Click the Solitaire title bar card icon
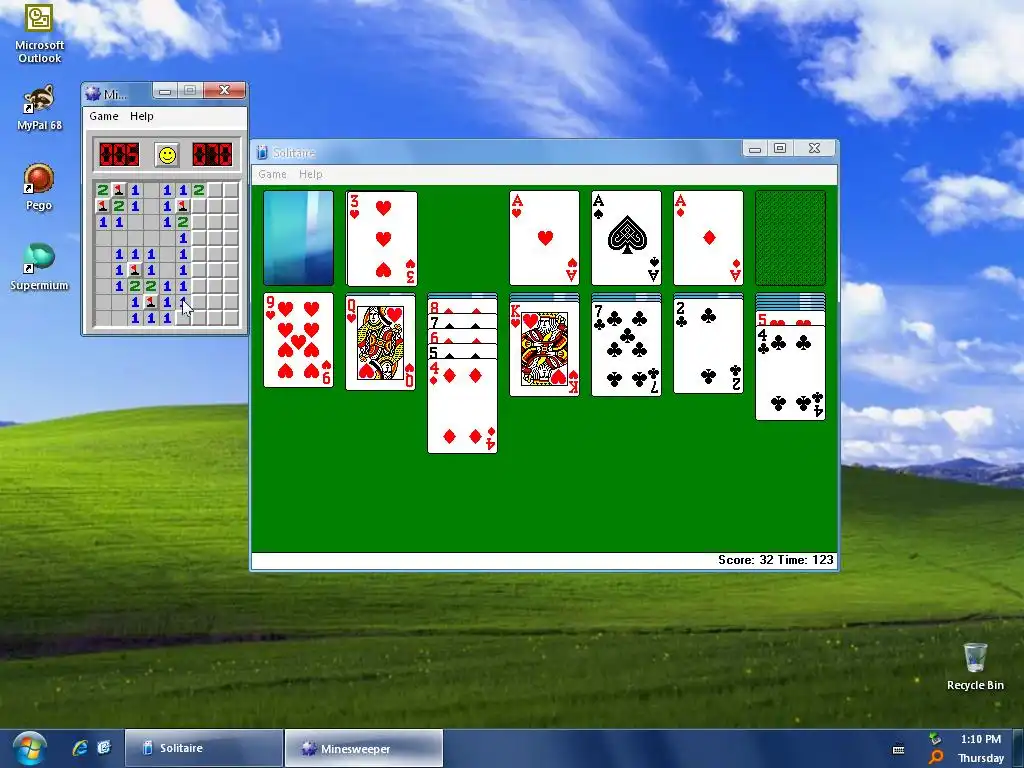This screenshot has height=768, width=1024. (262, 152)
